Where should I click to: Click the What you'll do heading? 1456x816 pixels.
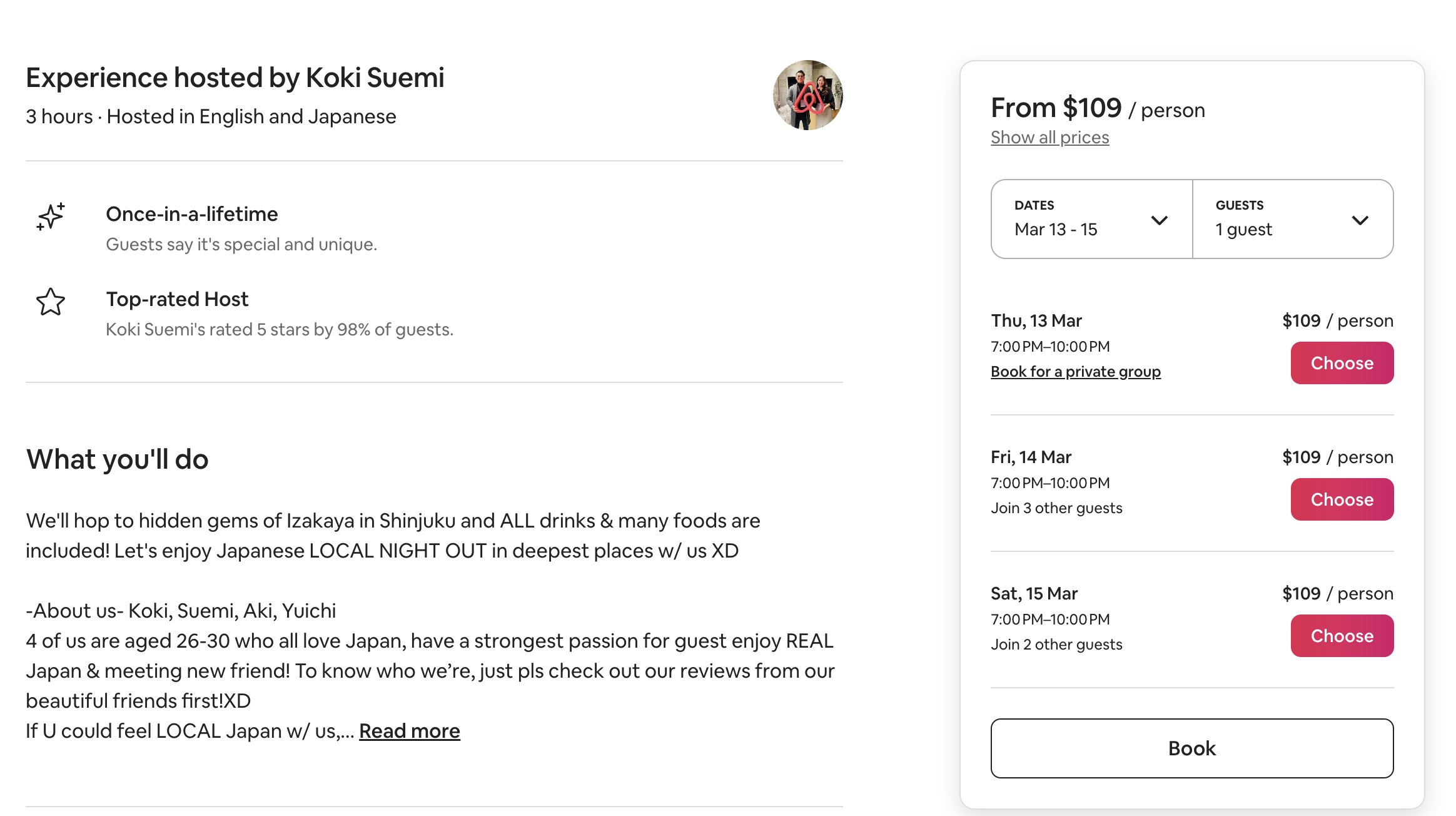[117, 459]
